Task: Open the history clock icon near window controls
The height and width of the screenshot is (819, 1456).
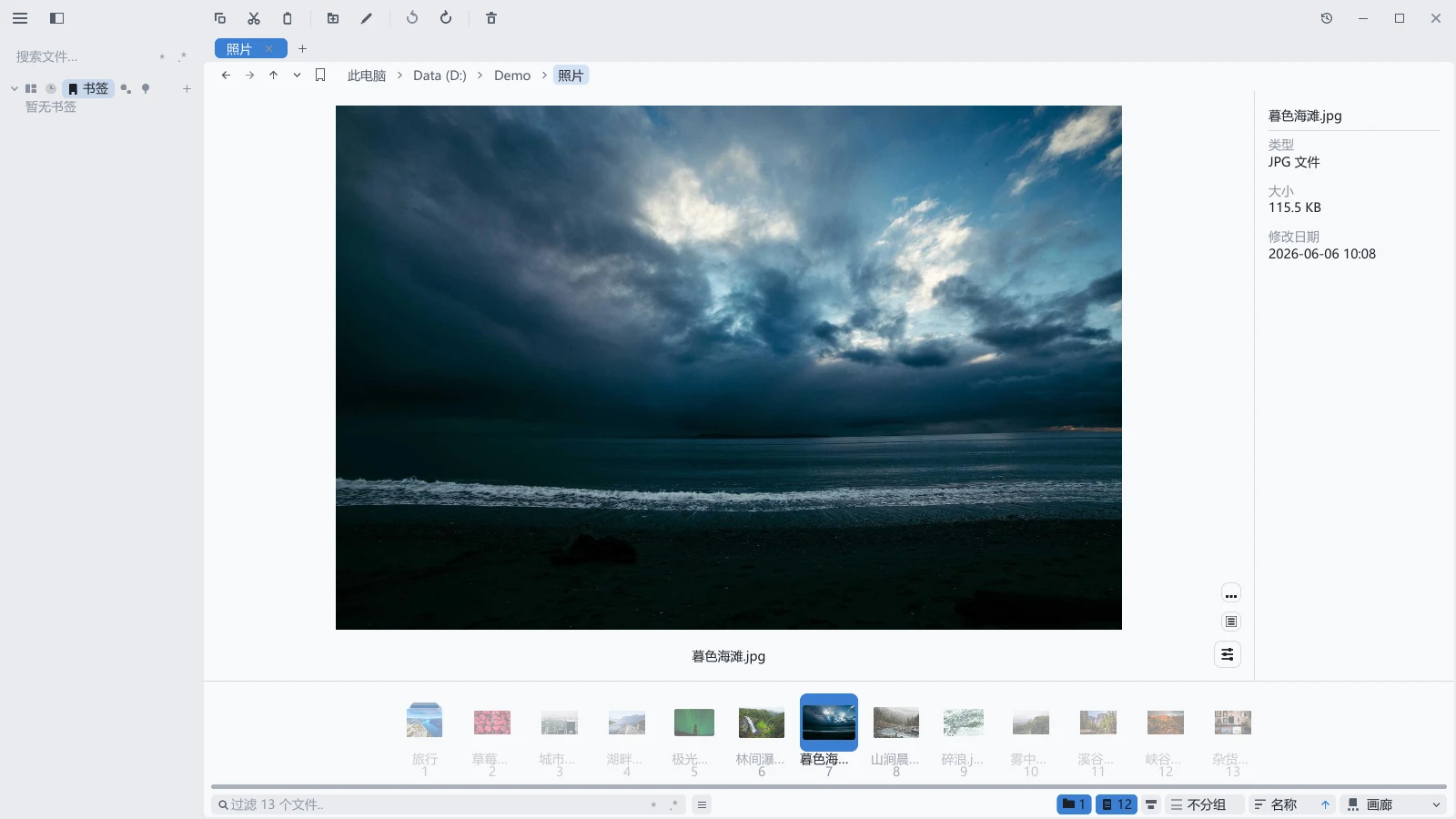Action: 1327,18
